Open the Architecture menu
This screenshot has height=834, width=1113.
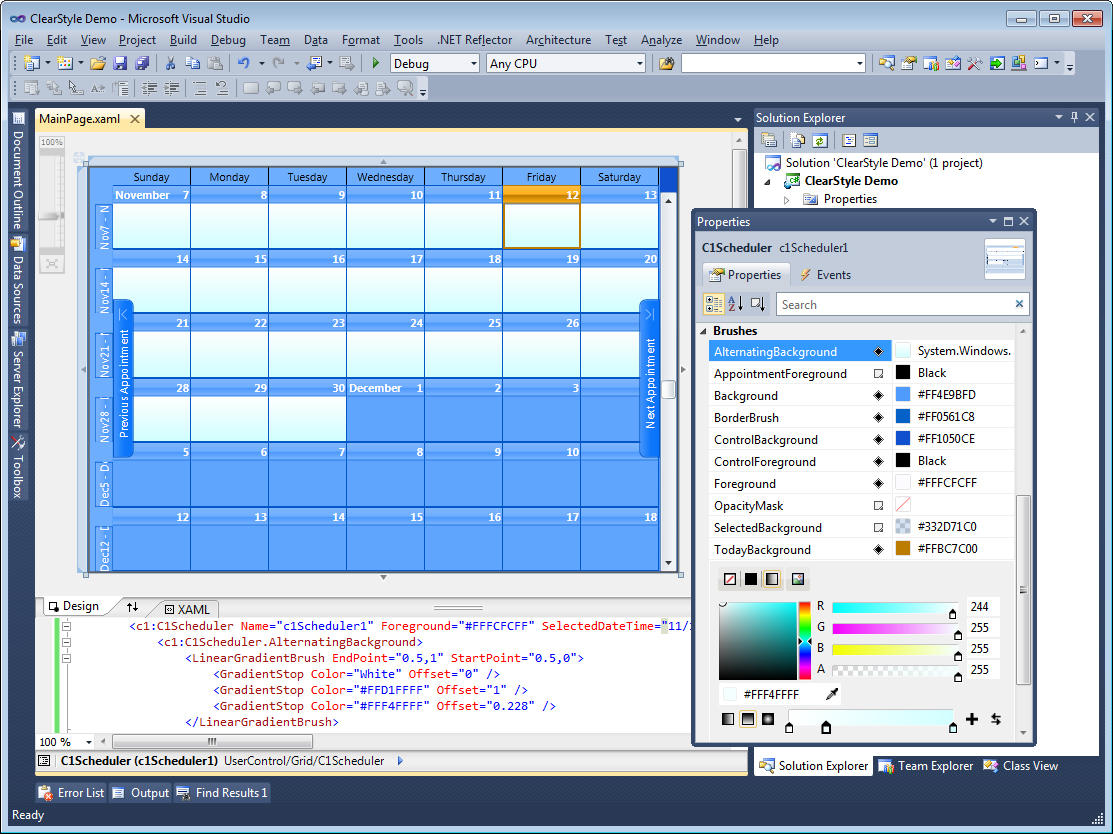[x=558, y=40]
